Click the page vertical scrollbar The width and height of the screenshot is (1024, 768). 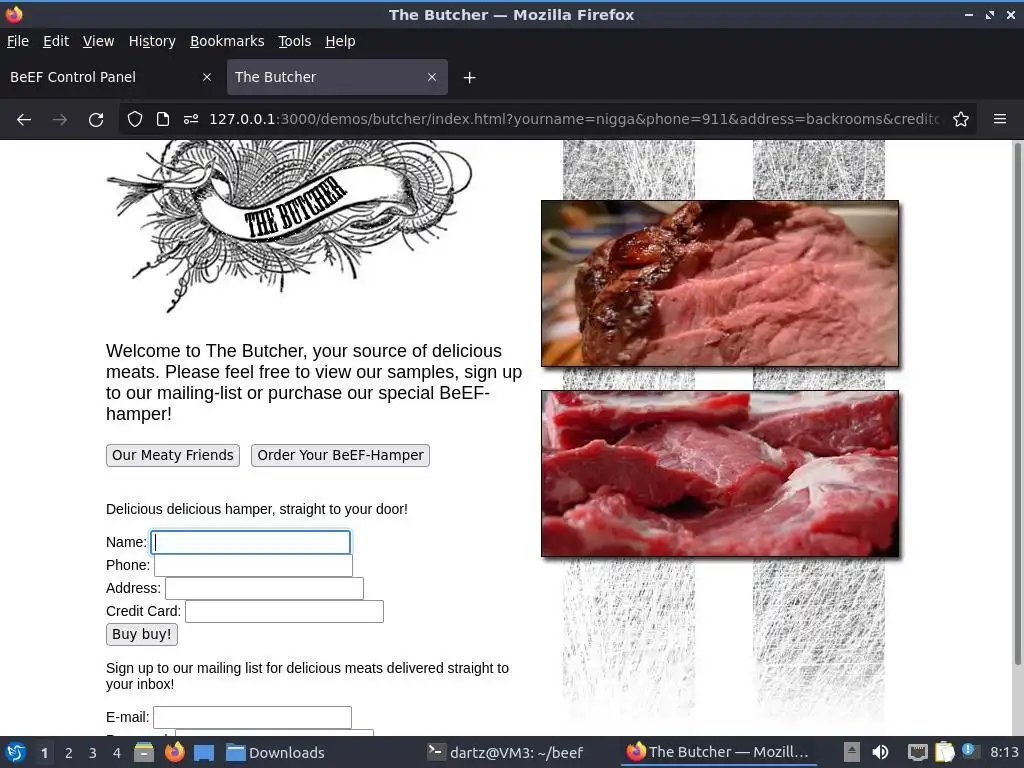tap(1017, 405)
